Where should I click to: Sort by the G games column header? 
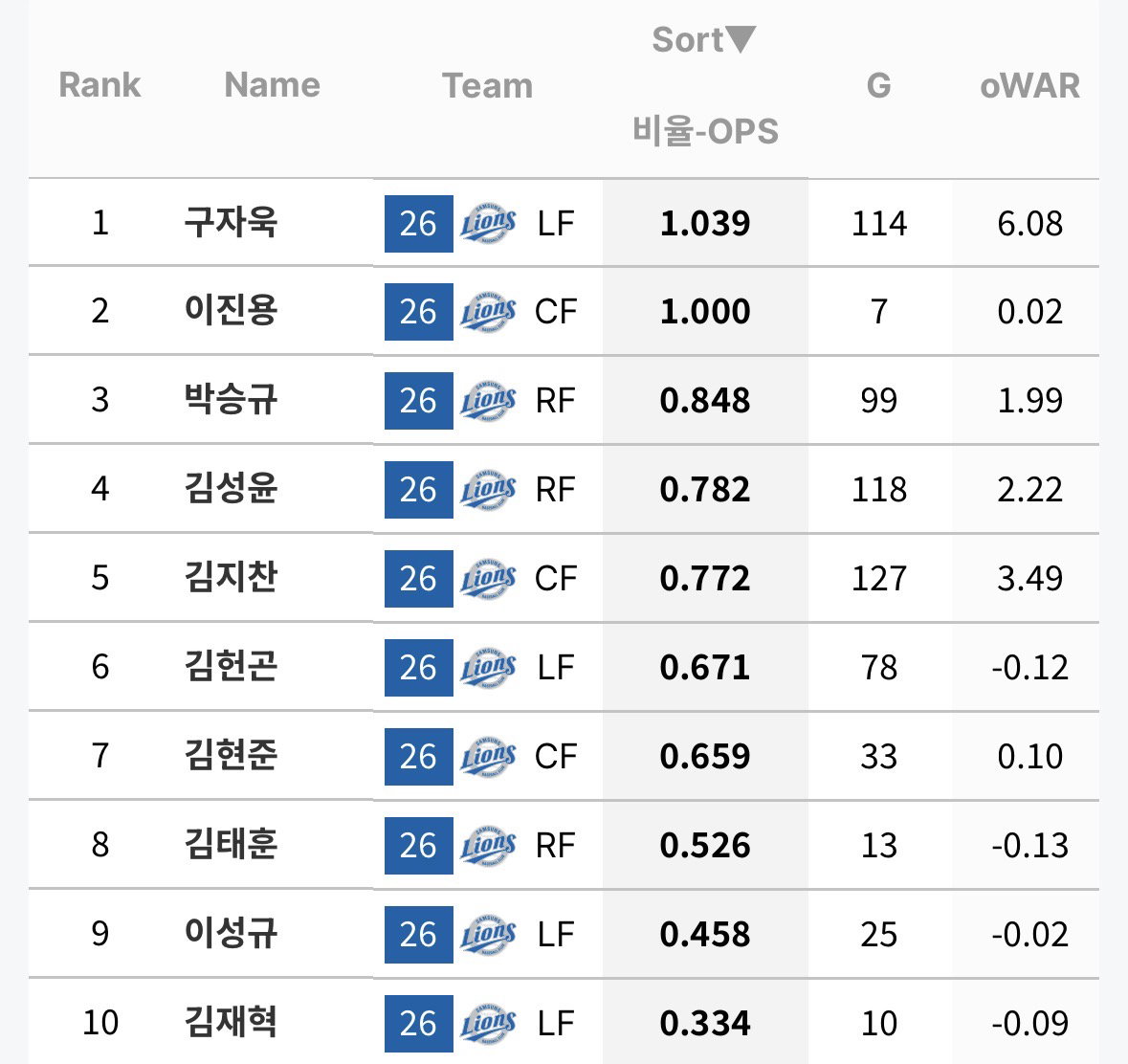878,85
